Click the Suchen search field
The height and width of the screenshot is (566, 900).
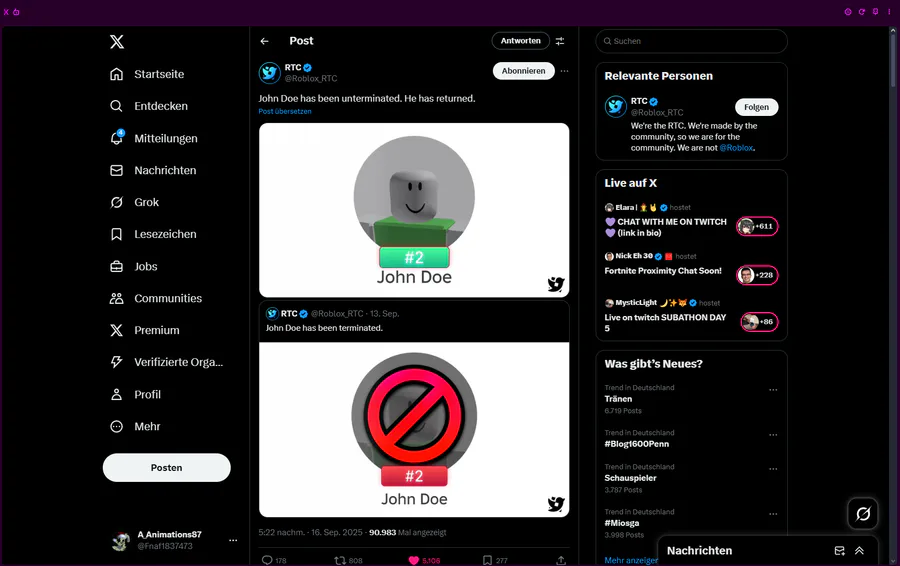coord(692,41)
